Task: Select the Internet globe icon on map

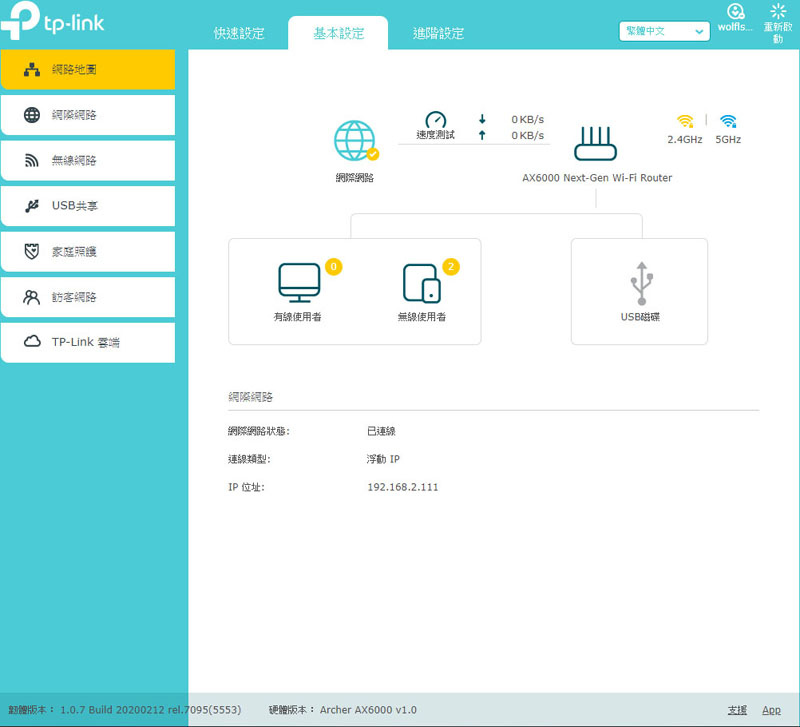Action: point(356,141)
